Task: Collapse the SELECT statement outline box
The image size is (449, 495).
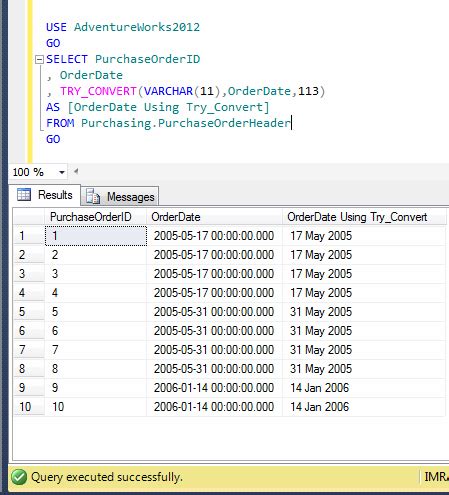Action: coord(39,60)
